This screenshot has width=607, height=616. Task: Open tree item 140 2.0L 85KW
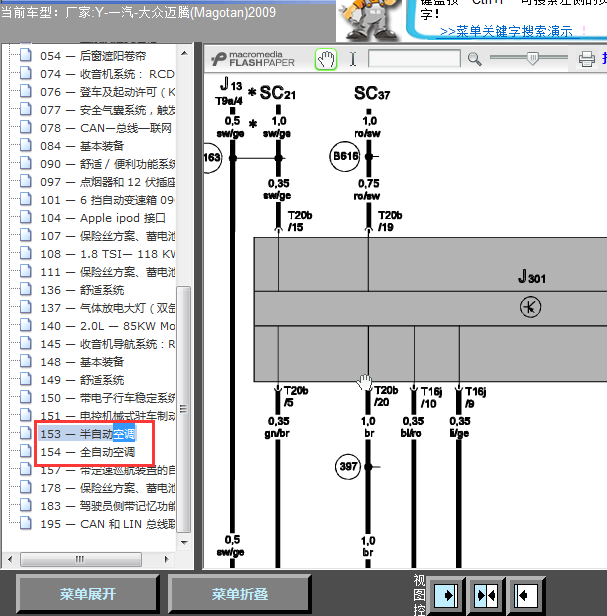tap(107, 326)
